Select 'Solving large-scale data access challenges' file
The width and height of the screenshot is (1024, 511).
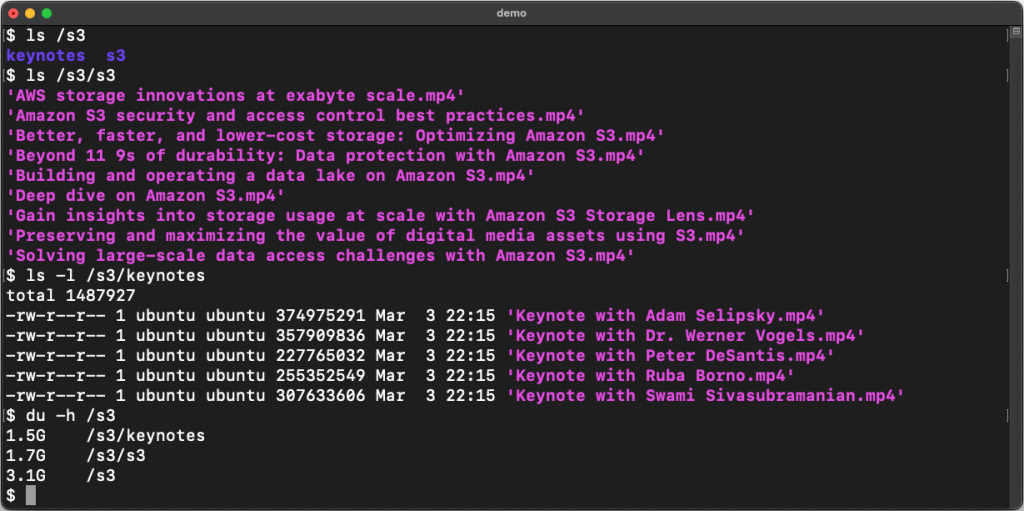[x=321, y=256]
